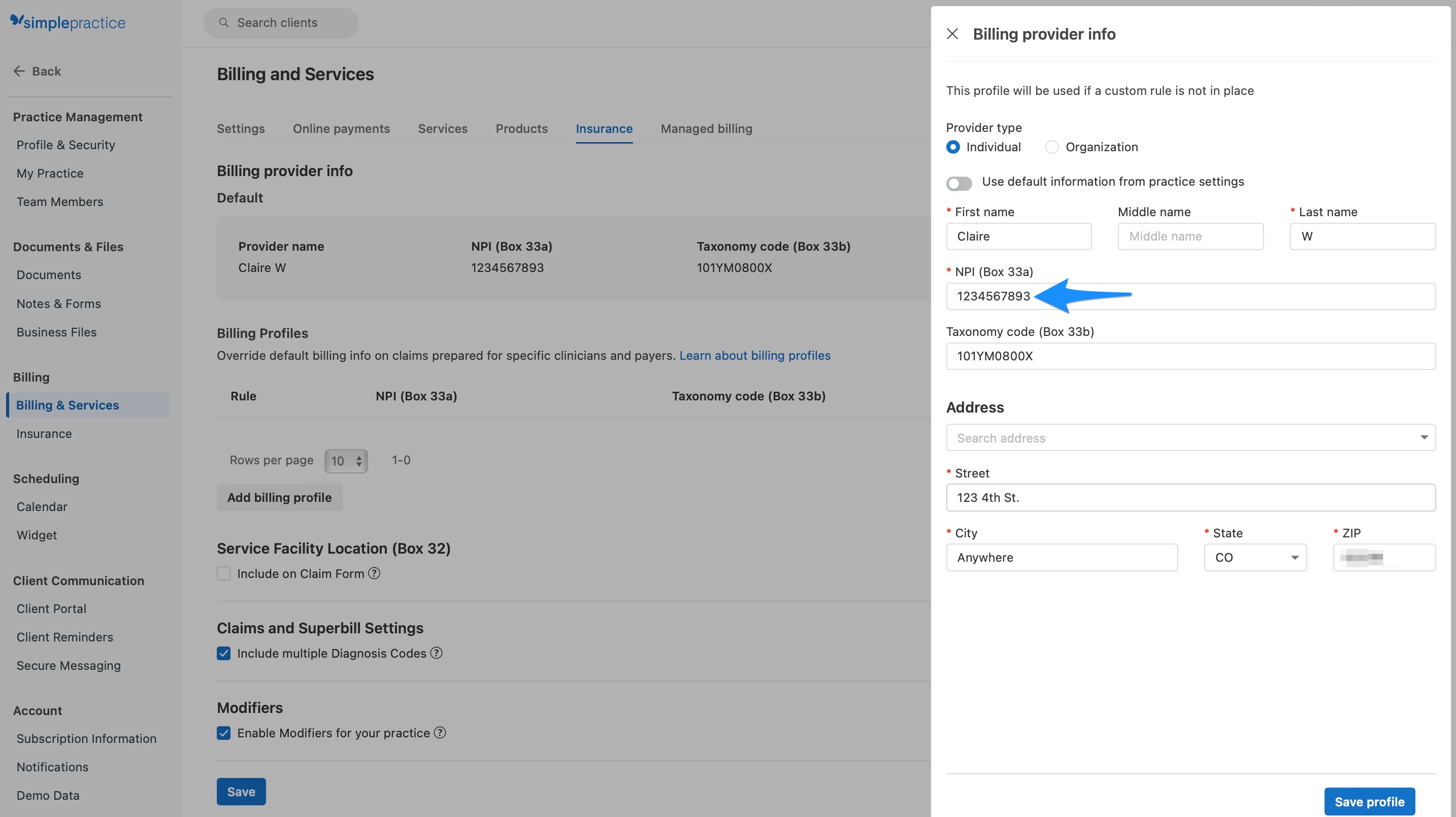Switch to the Online payments tab

(341, 129)
